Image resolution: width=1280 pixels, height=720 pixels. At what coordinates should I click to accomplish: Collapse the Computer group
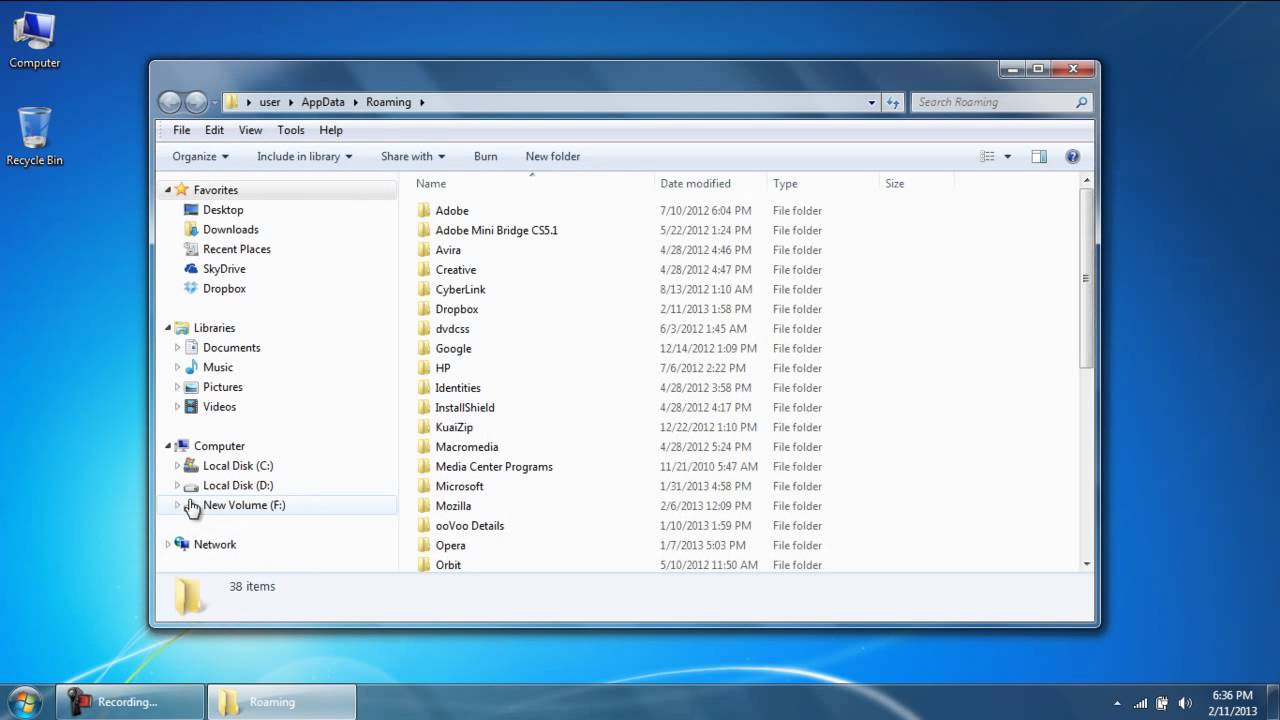(x=168, y=446)
